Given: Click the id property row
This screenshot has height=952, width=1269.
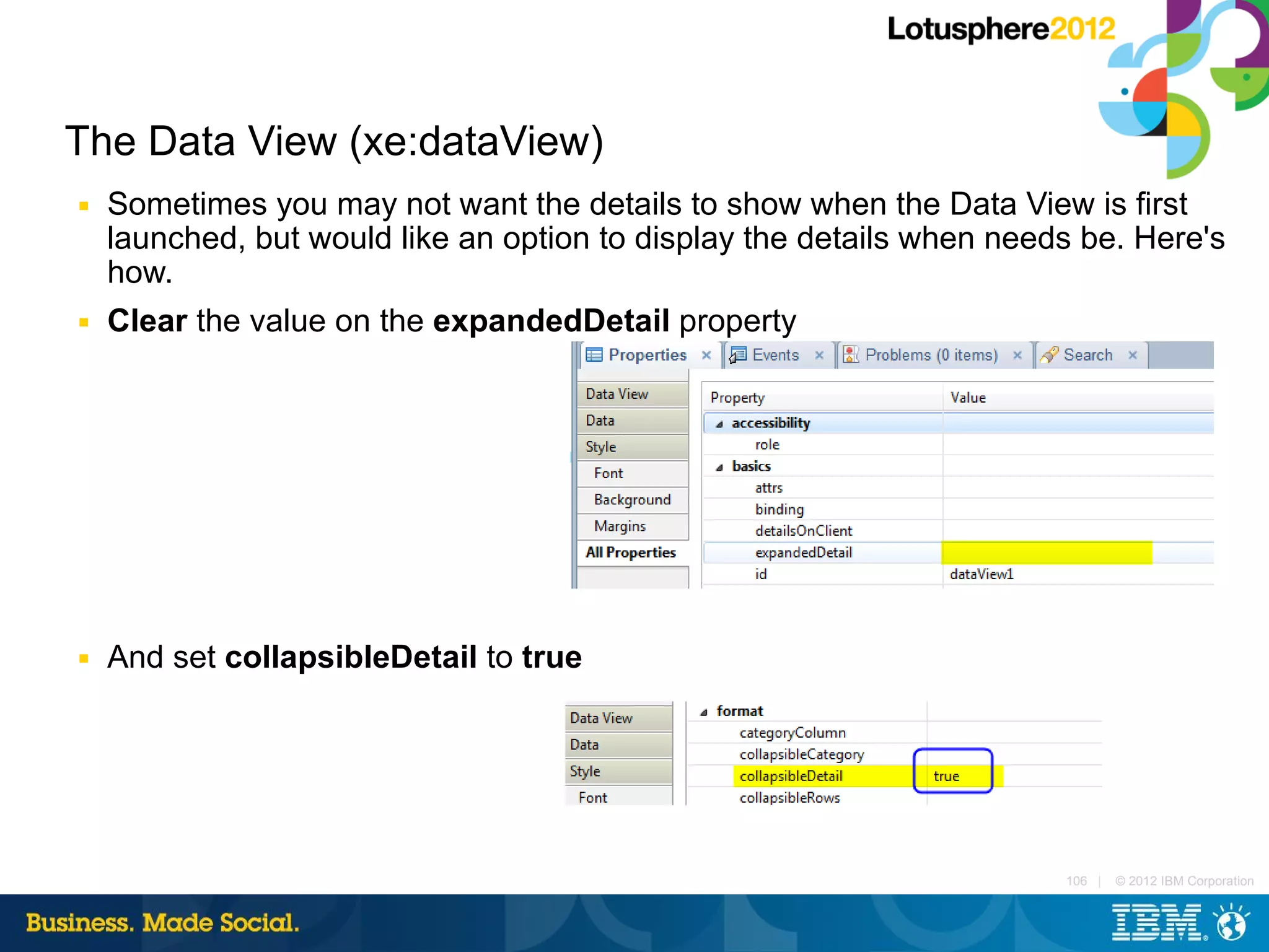Looking at the screenshot, I should point(958,574).
